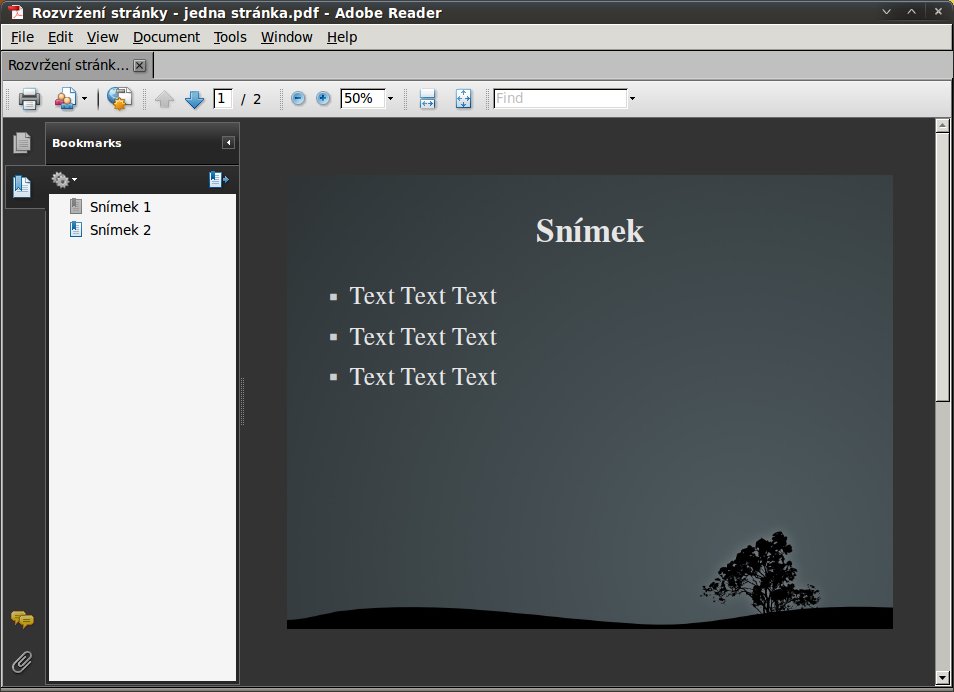Click the Bookmarks panel header label

86,143
